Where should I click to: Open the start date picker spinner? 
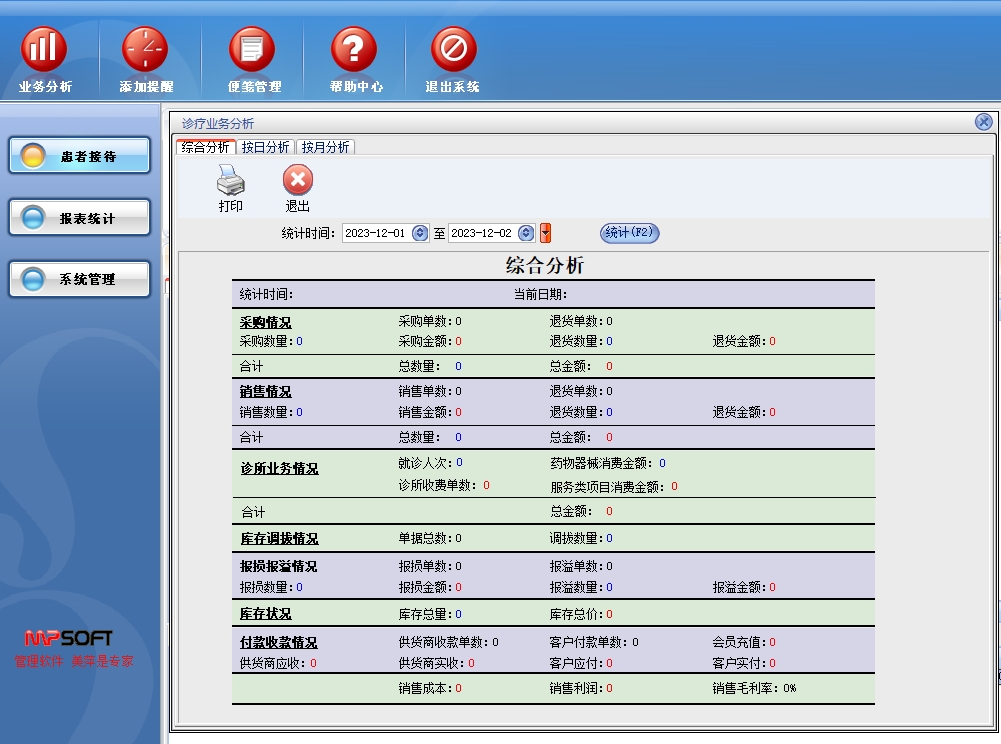tap(420, 233)
